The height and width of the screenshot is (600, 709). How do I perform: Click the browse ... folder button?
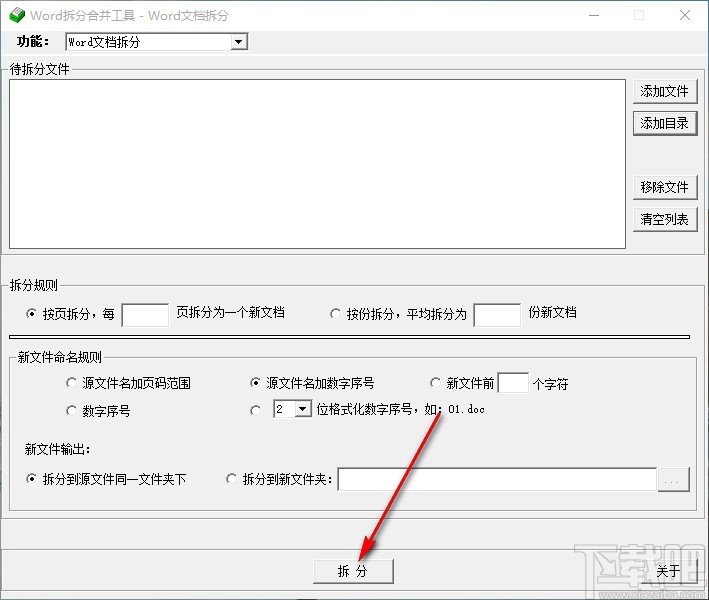point(673,479)
